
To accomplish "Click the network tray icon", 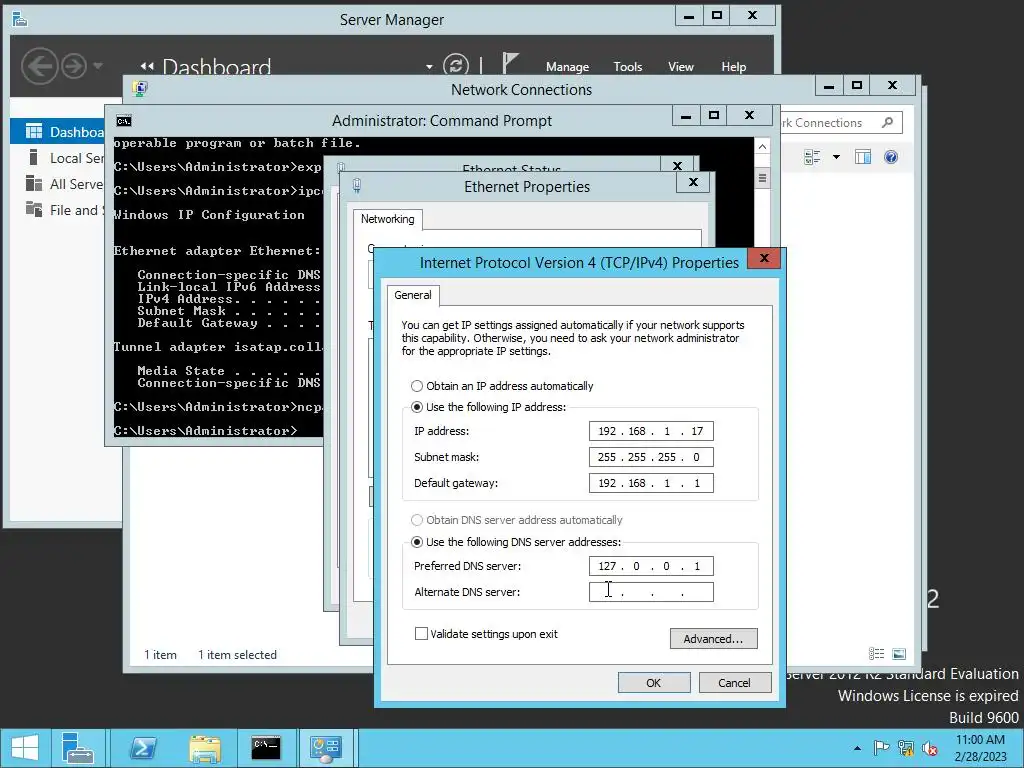I will pos(906,748).
